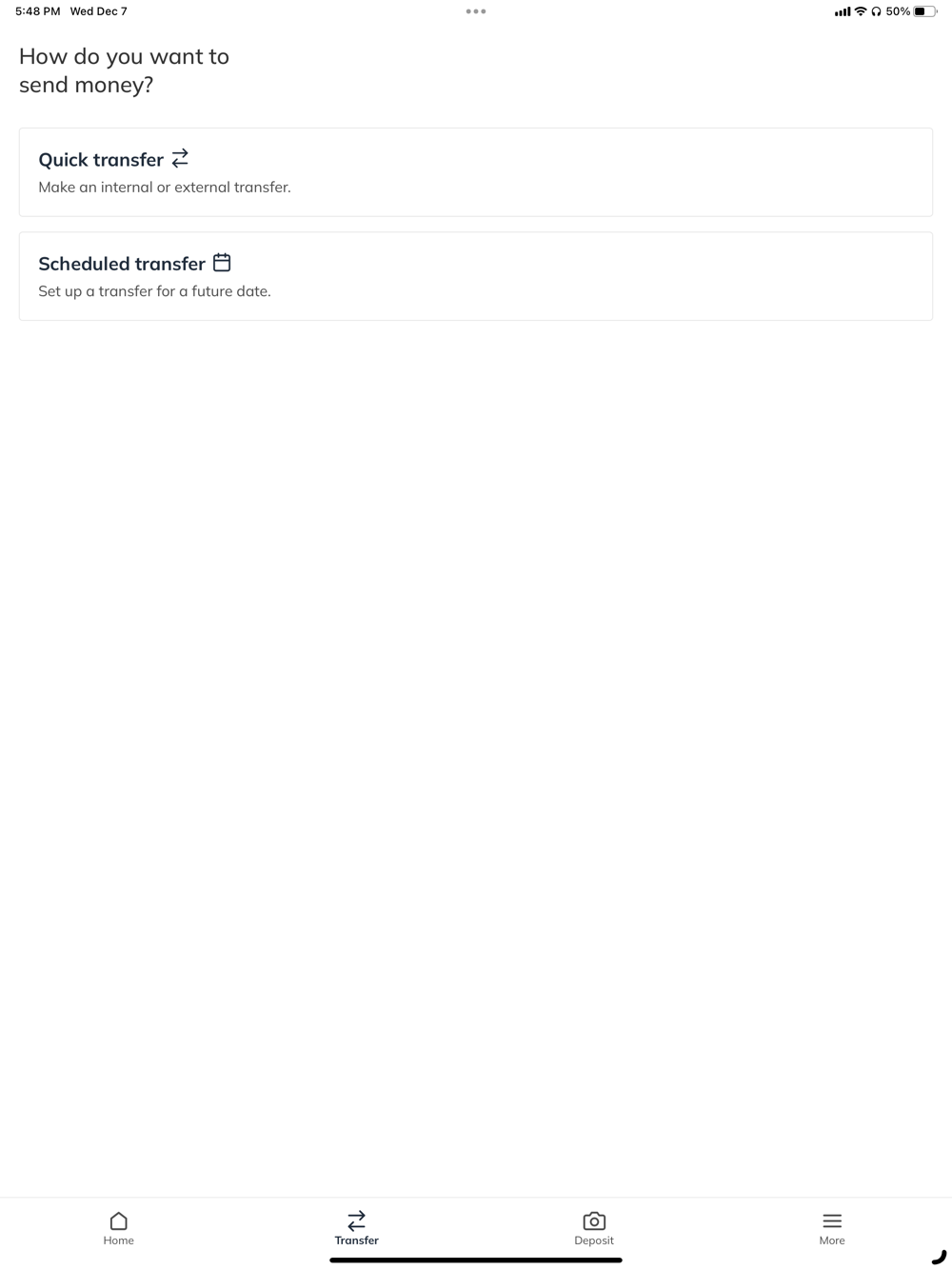This screenshot has width=952, height=1270.
Task: Tap the Home house icon
Action: pyautogui.click(x=118, y=1220)
